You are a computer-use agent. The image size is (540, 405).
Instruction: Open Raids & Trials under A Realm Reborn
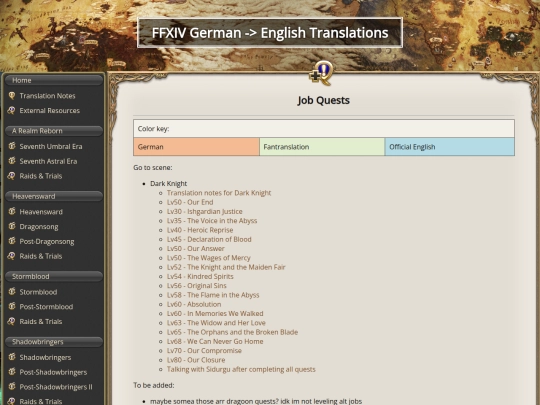(41, 176)
